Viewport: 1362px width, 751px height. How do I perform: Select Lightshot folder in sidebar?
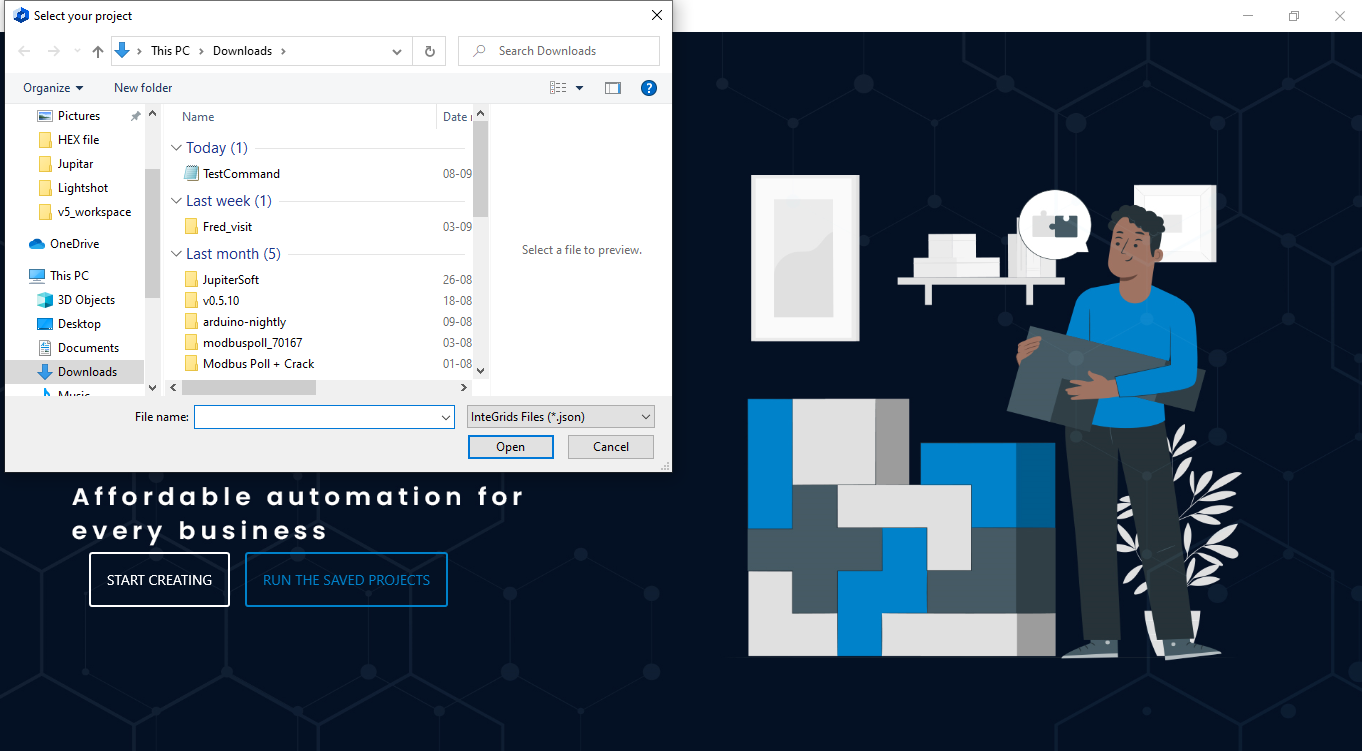pos(83,188)
